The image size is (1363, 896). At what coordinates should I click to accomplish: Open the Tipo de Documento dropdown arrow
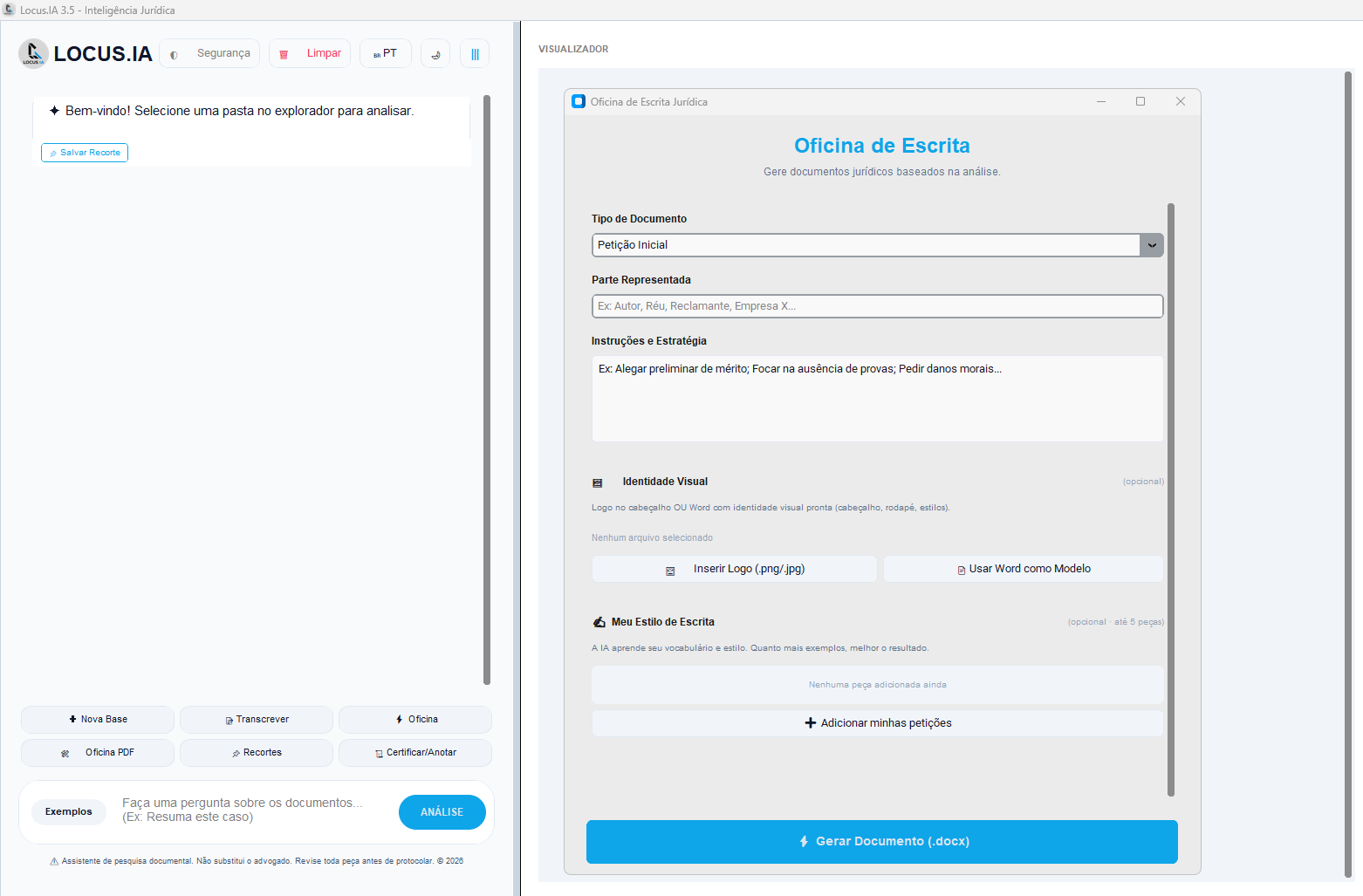1152,245
